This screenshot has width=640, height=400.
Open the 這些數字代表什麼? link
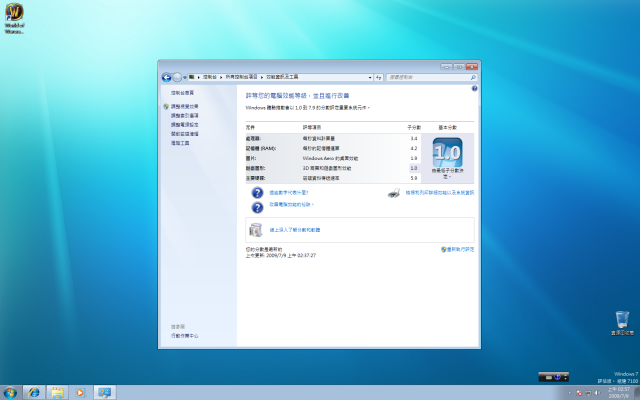pyautogui.click(x=289, y=193)
